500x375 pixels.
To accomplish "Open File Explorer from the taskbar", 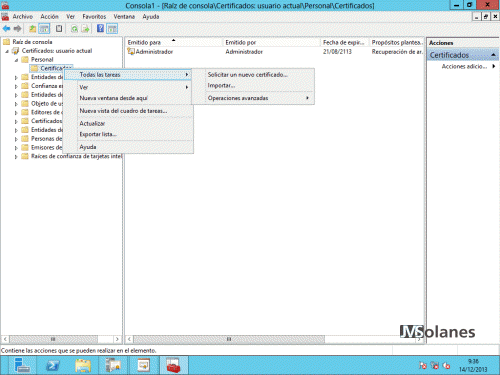I will [x=83, y=365].
